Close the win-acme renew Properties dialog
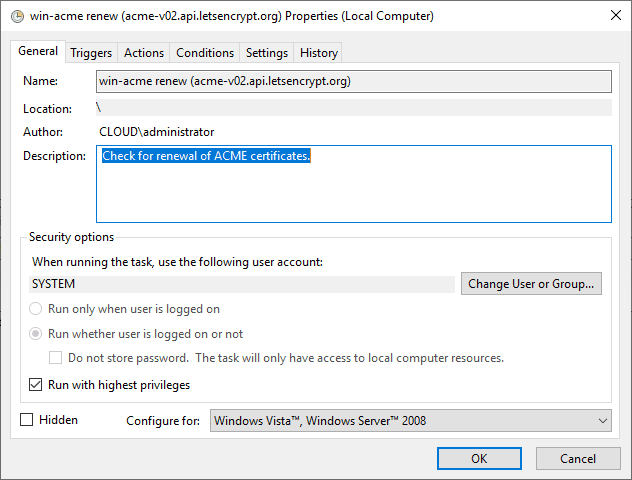632x480 pixels. (610, 17)
